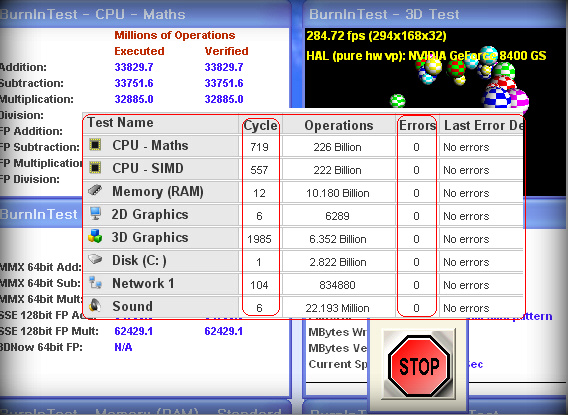Select the Disk (C: ) test row
The width and height of the screenshot is (568, 415).
[304, 261]
